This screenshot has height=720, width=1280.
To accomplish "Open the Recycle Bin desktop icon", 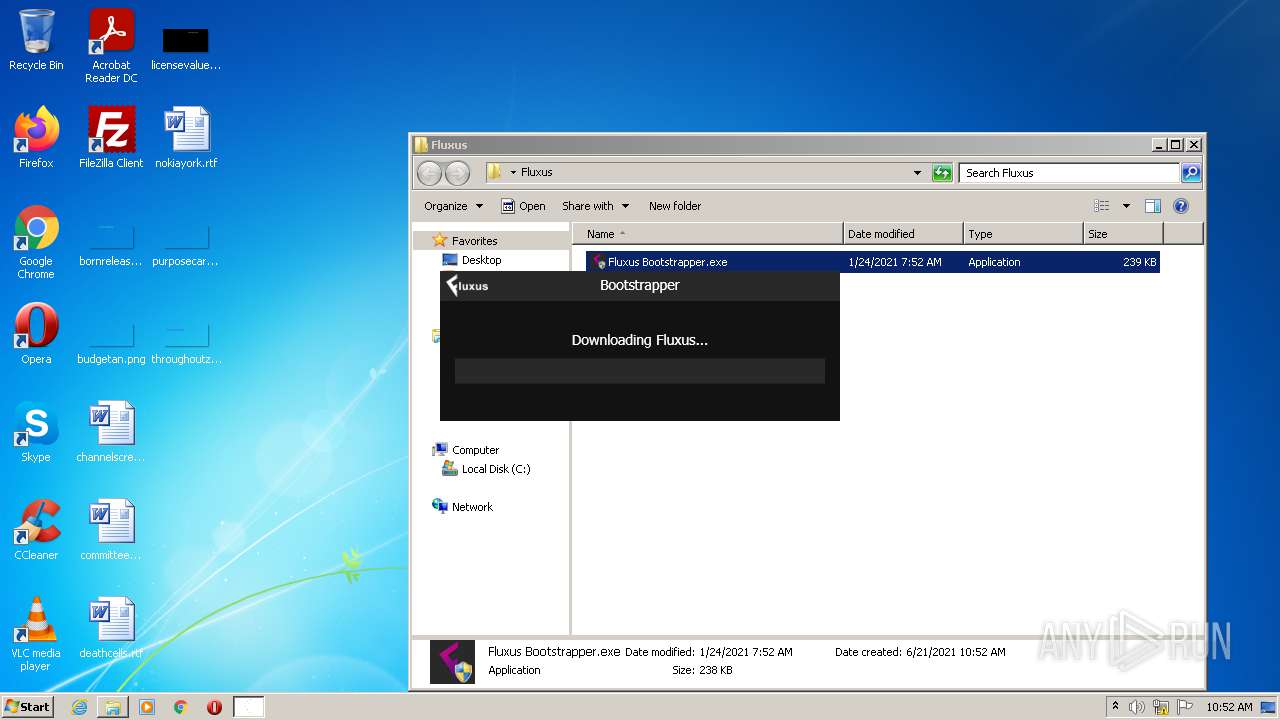I will (36, 40).
